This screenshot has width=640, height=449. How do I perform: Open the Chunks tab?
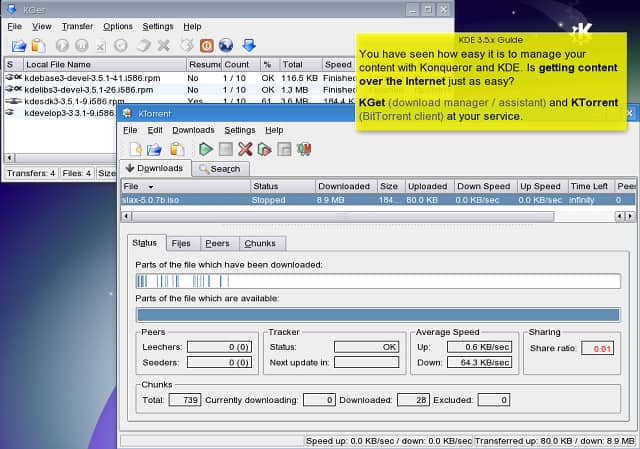[x=260, y=244]
